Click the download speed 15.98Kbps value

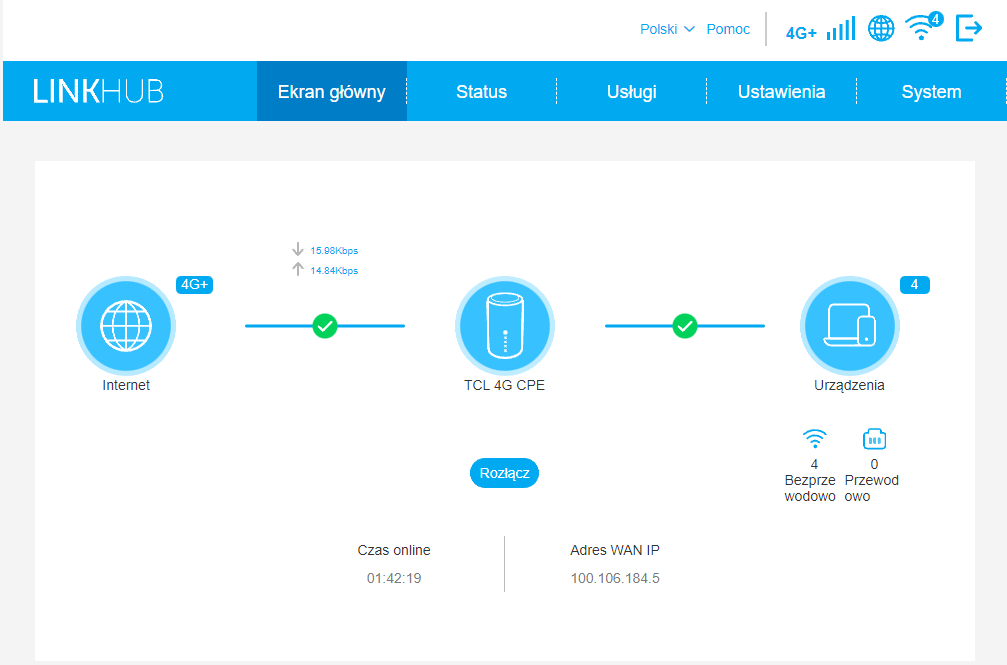tap(334, 251)
